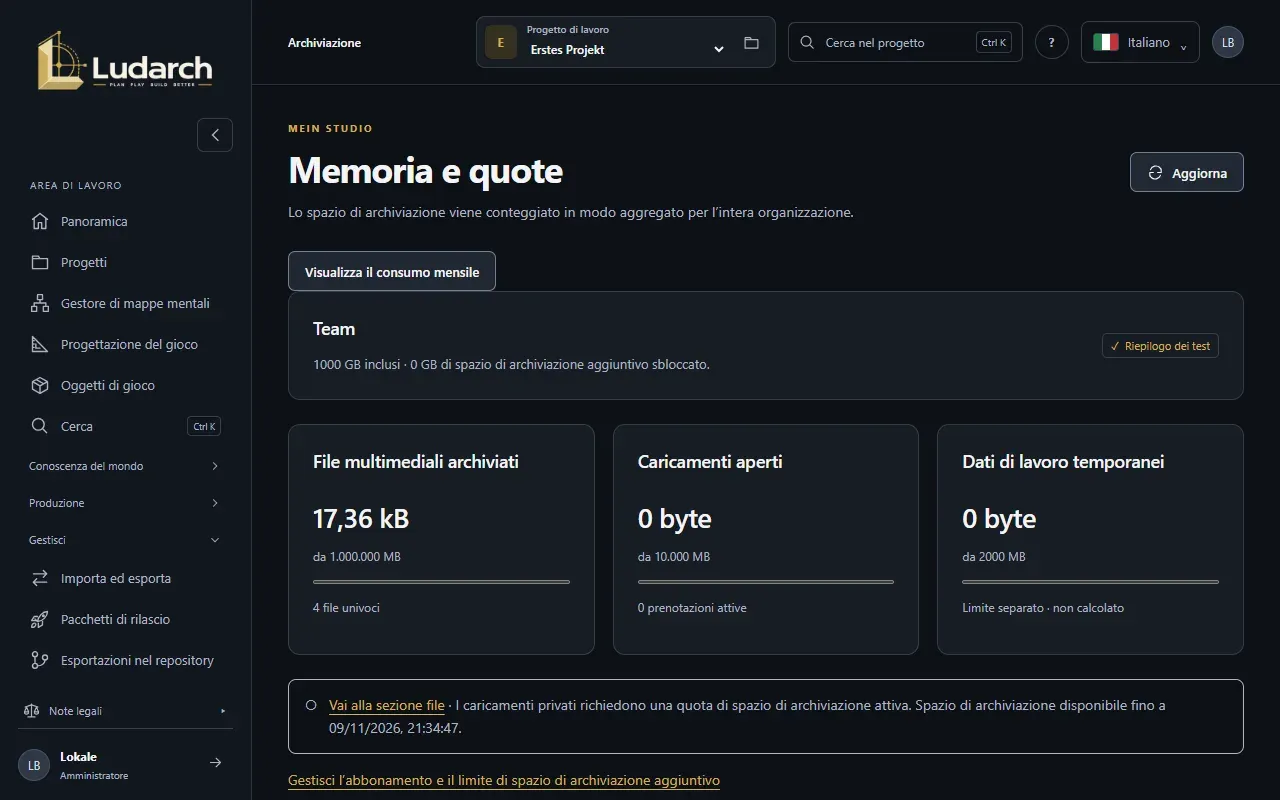Click the Ctrl K badge in sidebar

click(x=204, y=426)
